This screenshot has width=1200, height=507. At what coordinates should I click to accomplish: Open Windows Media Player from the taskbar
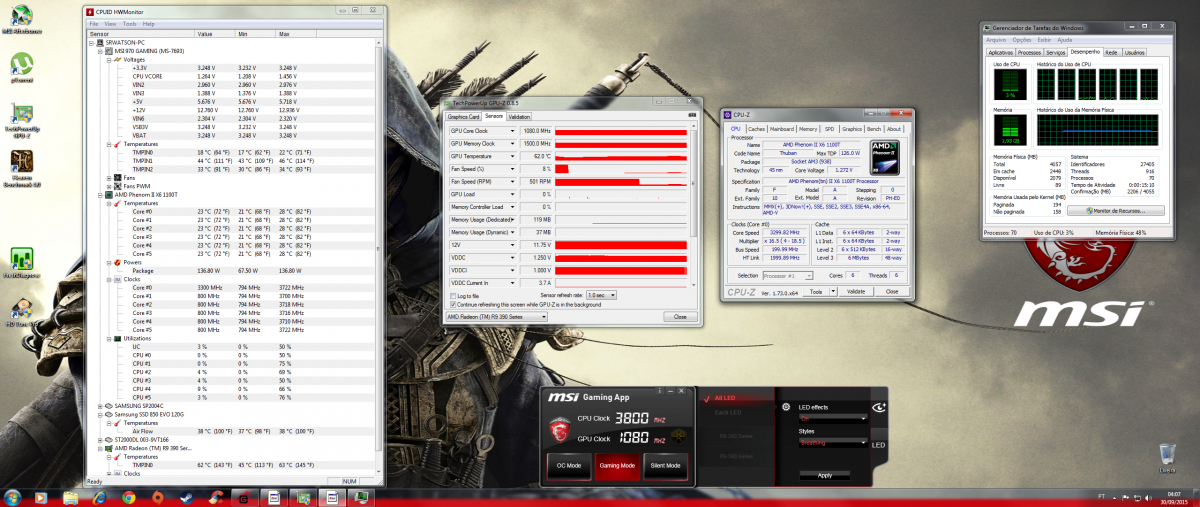[42, 497]
